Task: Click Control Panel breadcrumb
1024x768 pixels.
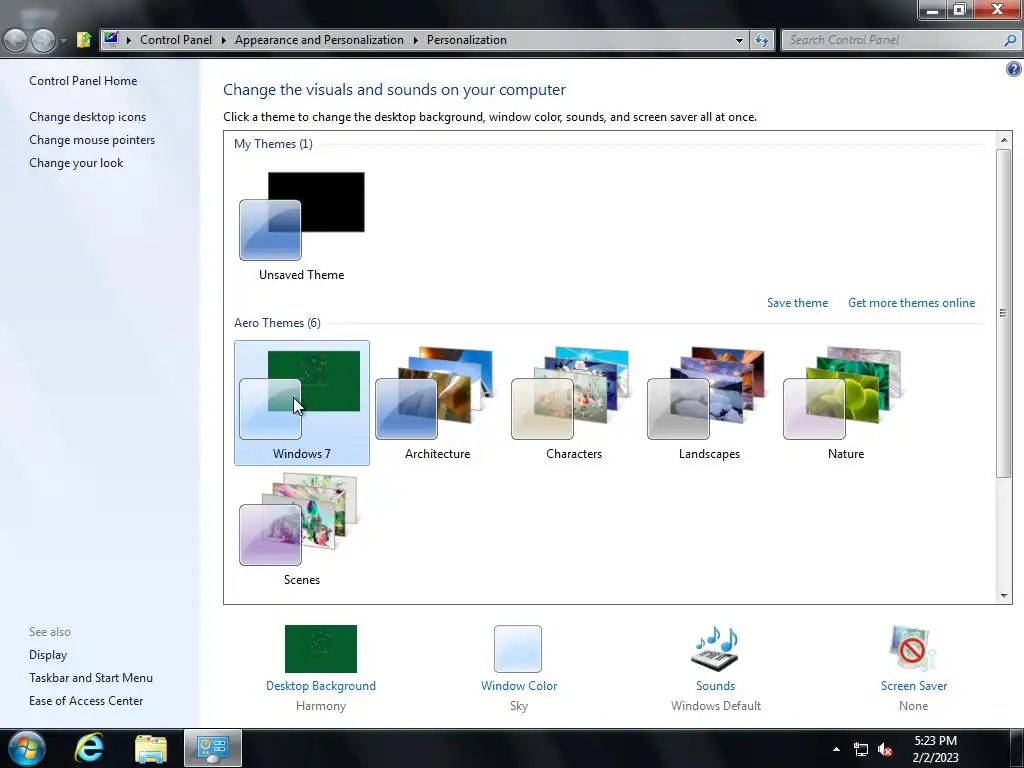Action: click(x=176, y=40)
